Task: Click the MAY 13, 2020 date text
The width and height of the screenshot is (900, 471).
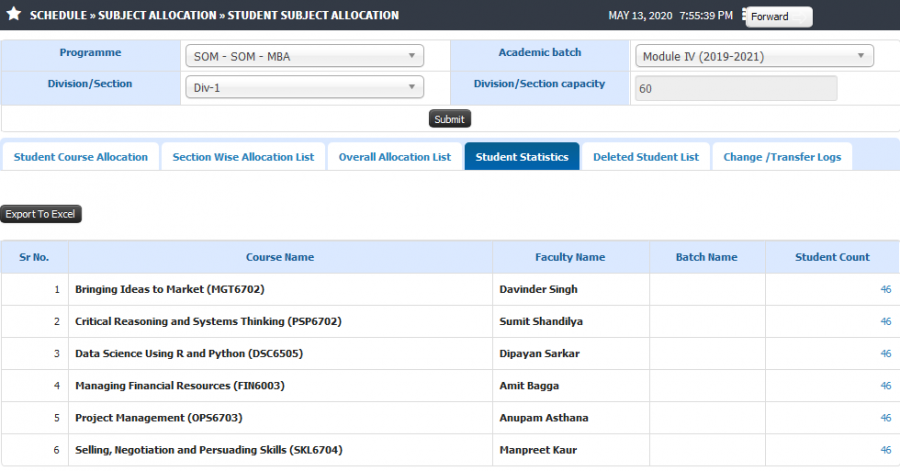Action: 640,15
